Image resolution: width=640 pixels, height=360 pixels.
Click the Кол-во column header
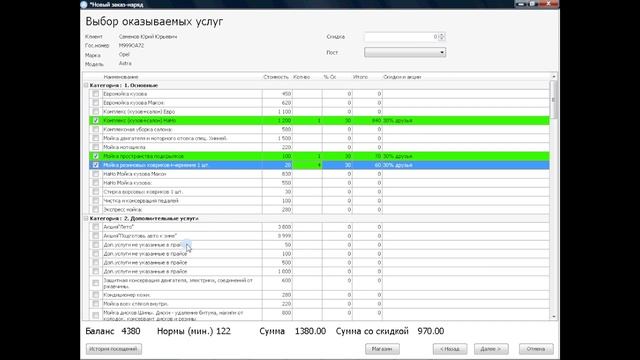point(302,77)
